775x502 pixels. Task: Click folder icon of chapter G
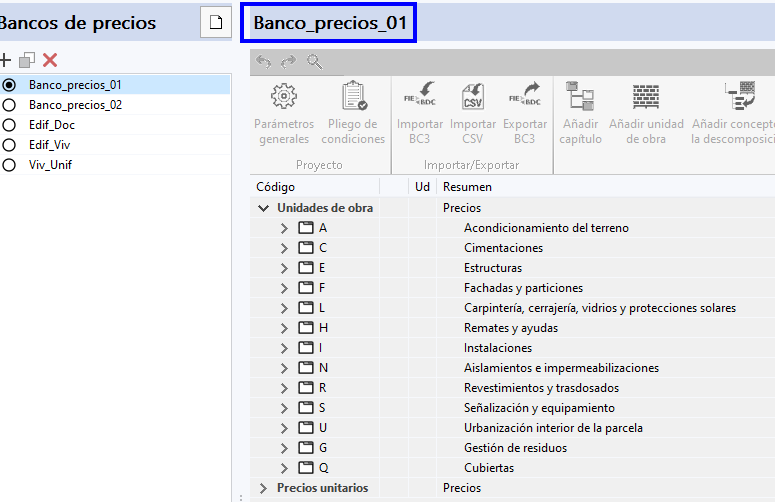point(306,448)
